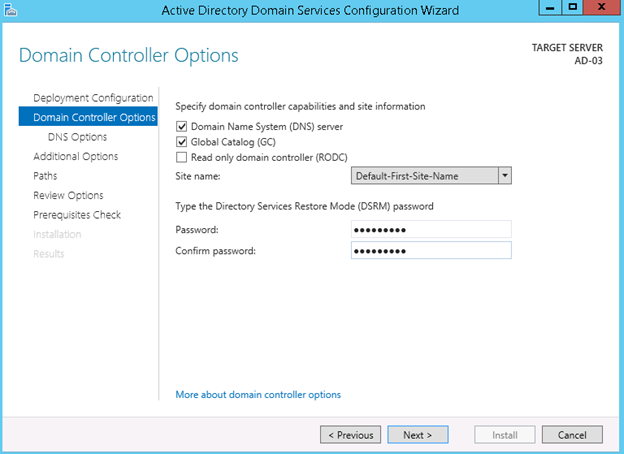
Task: Check Read only domain controller (RODC)
Action: 181,157
